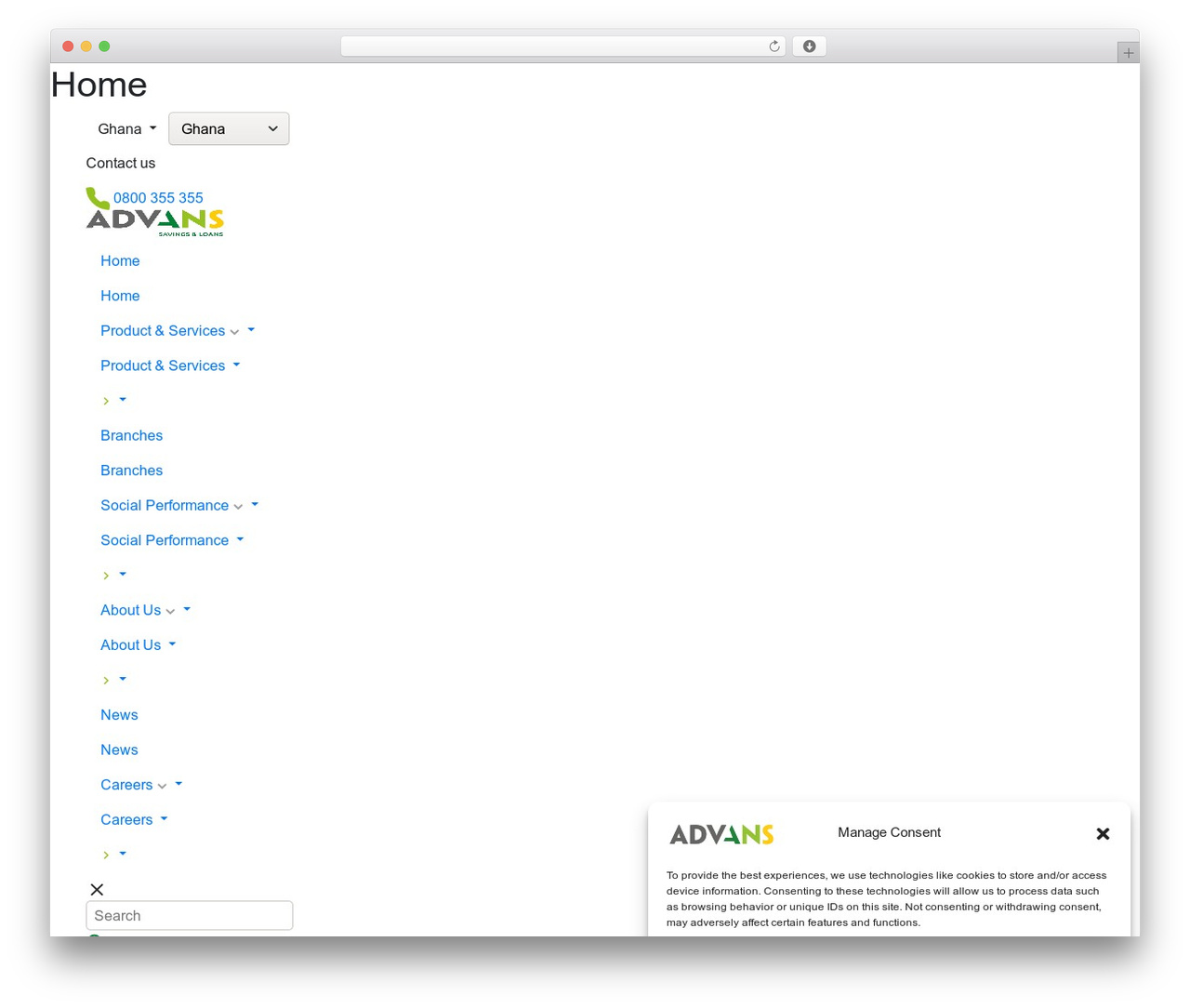Expand first Careers item with chevron
This screenshot has width=1190, height=1008.
click(x=141, y=785)
